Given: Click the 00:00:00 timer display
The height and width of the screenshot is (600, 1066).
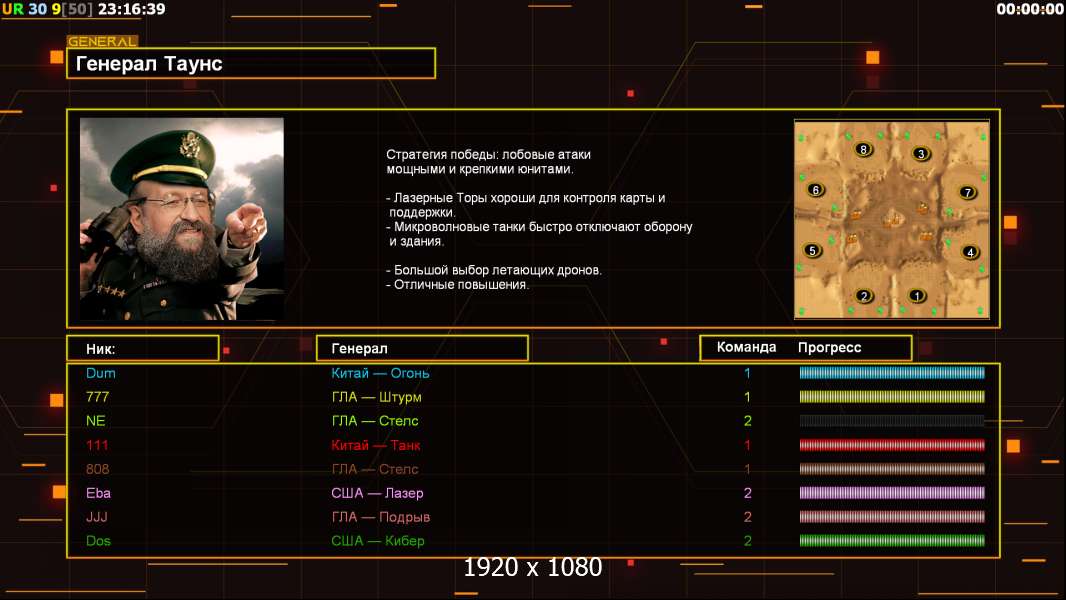Looking at the screenshot, I should (x=1029, y=9).
